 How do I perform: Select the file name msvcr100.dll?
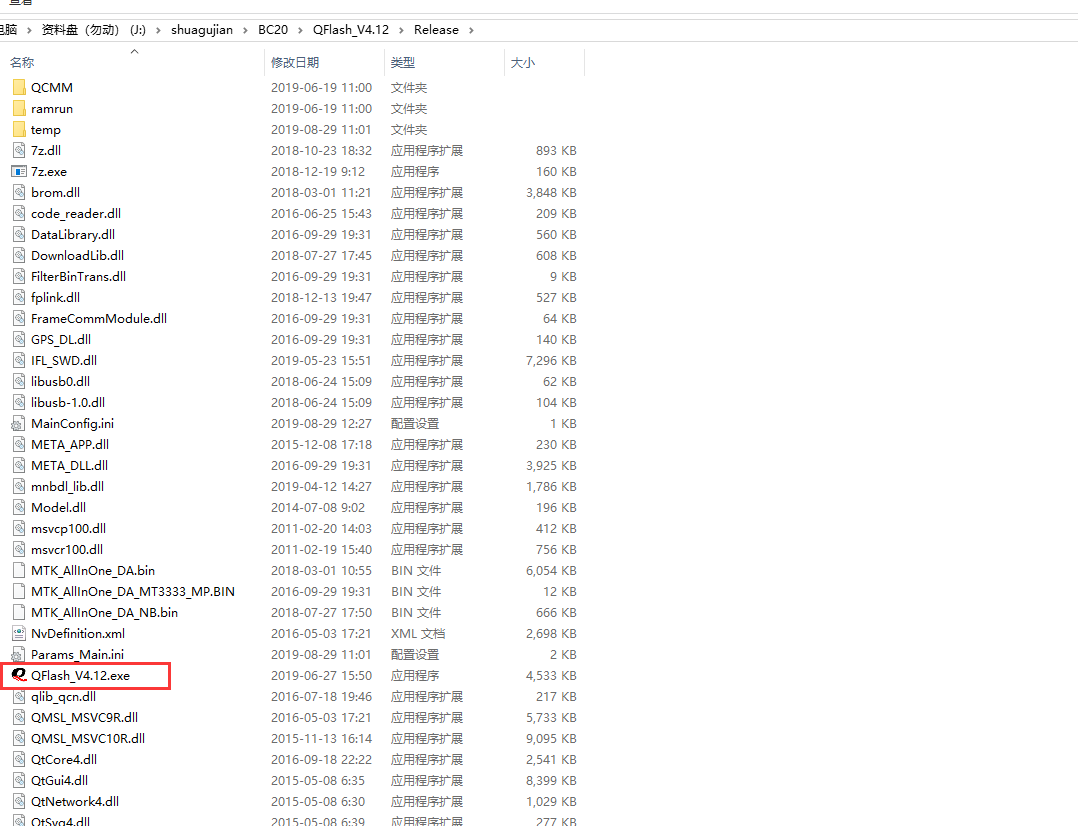(x=67, y=550)
